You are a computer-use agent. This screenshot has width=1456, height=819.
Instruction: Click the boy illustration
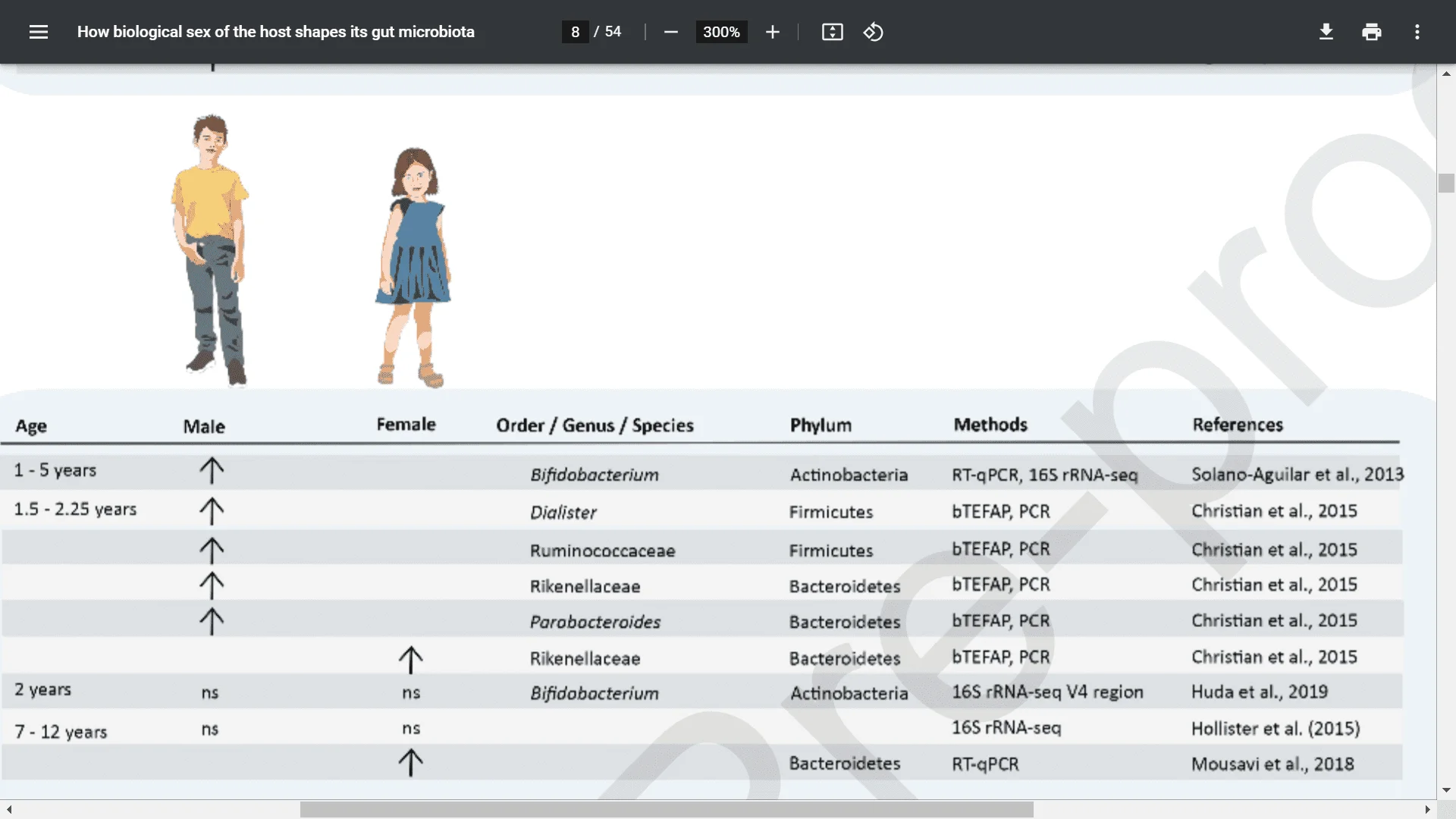tap(211, 249)
